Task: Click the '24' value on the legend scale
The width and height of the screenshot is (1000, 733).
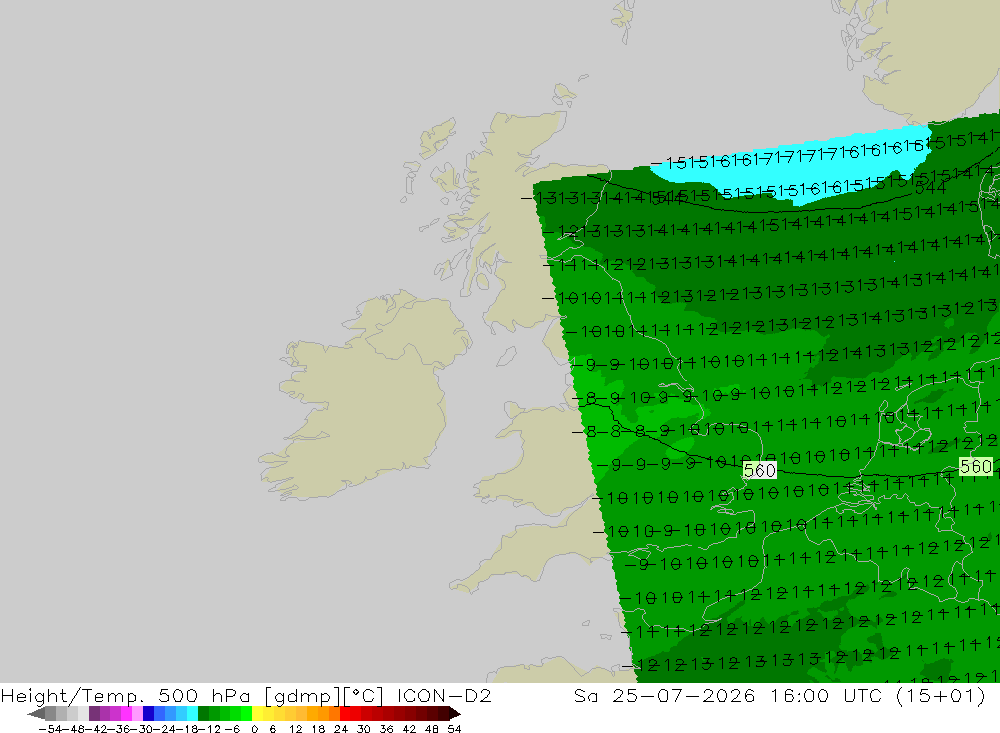Action: click(x=341, y=729)
